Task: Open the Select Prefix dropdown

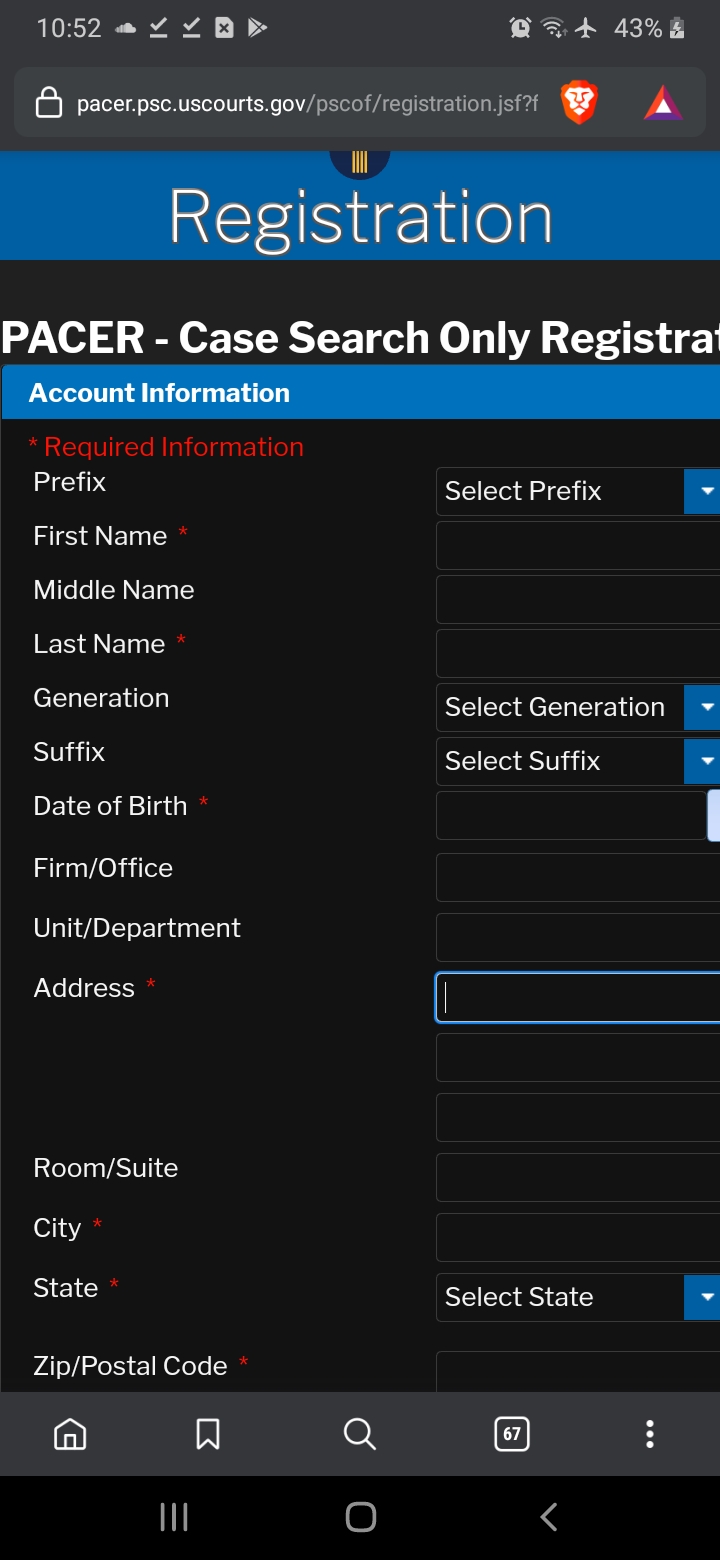Action: pos(578,491)
